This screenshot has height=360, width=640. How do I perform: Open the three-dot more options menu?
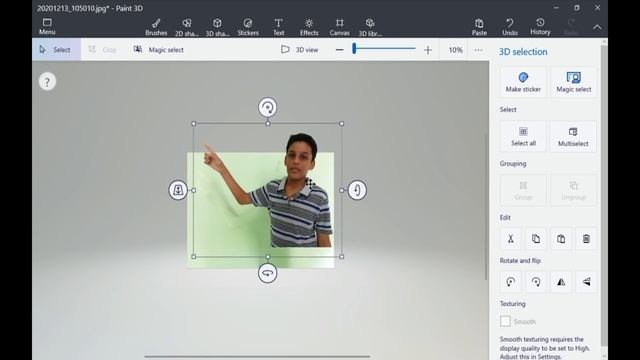[x=478, y=50]
